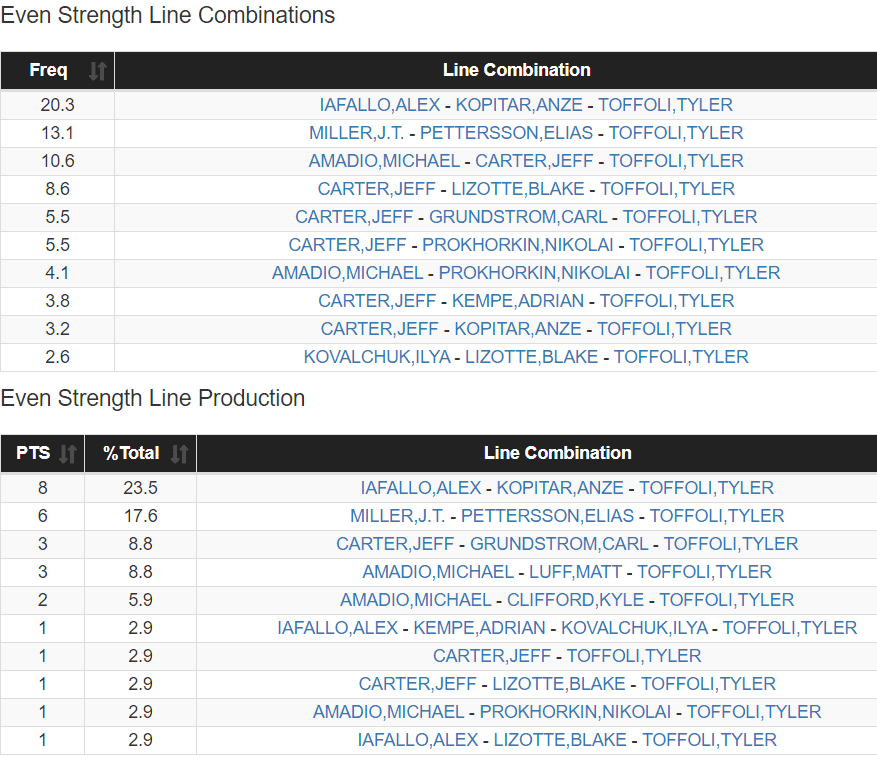This screenshot has height=757, width=877.
Task: Open GRUNDSTROM,CARL link in 5.5 frequency row
Action: pos(518,217)
